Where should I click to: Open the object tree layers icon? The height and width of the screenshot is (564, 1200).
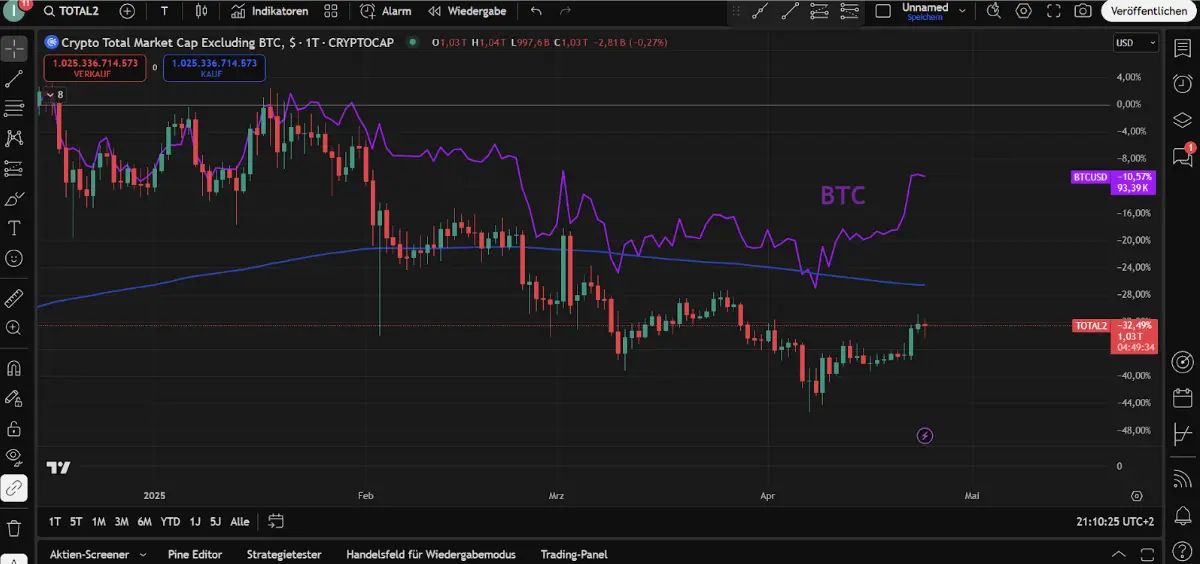click(x=1183, y=120)
